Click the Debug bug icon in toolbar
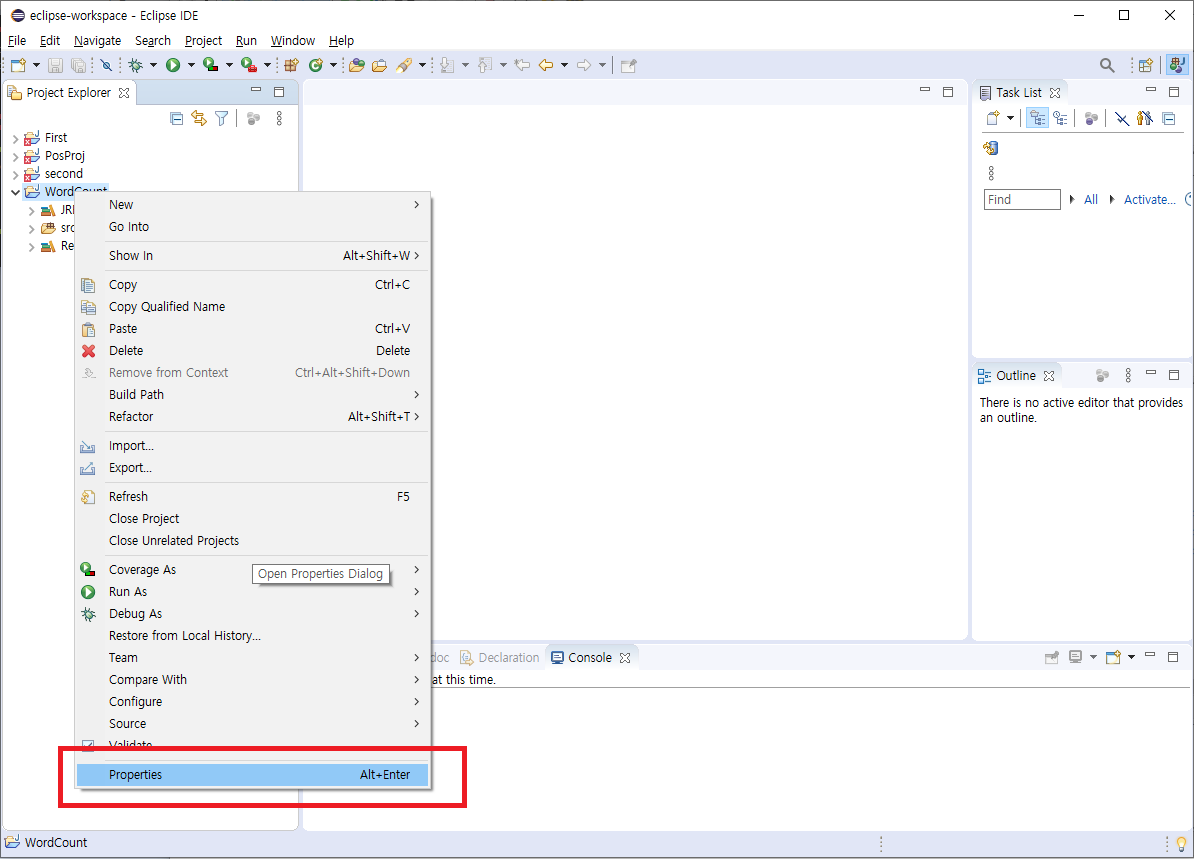Screen dimensions: 1194x859 pos(136,65)
